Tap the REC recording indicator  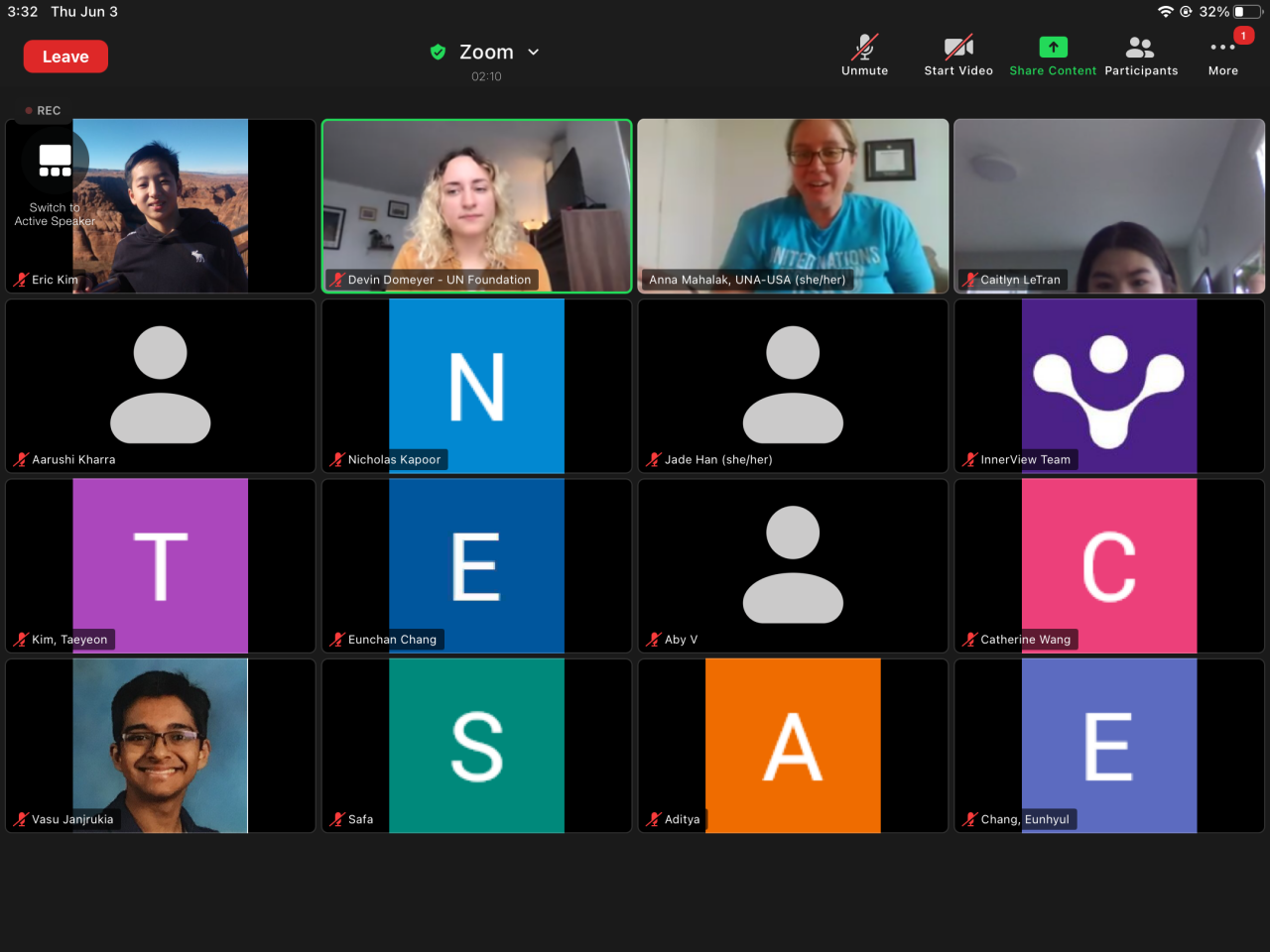coord(43,111)
